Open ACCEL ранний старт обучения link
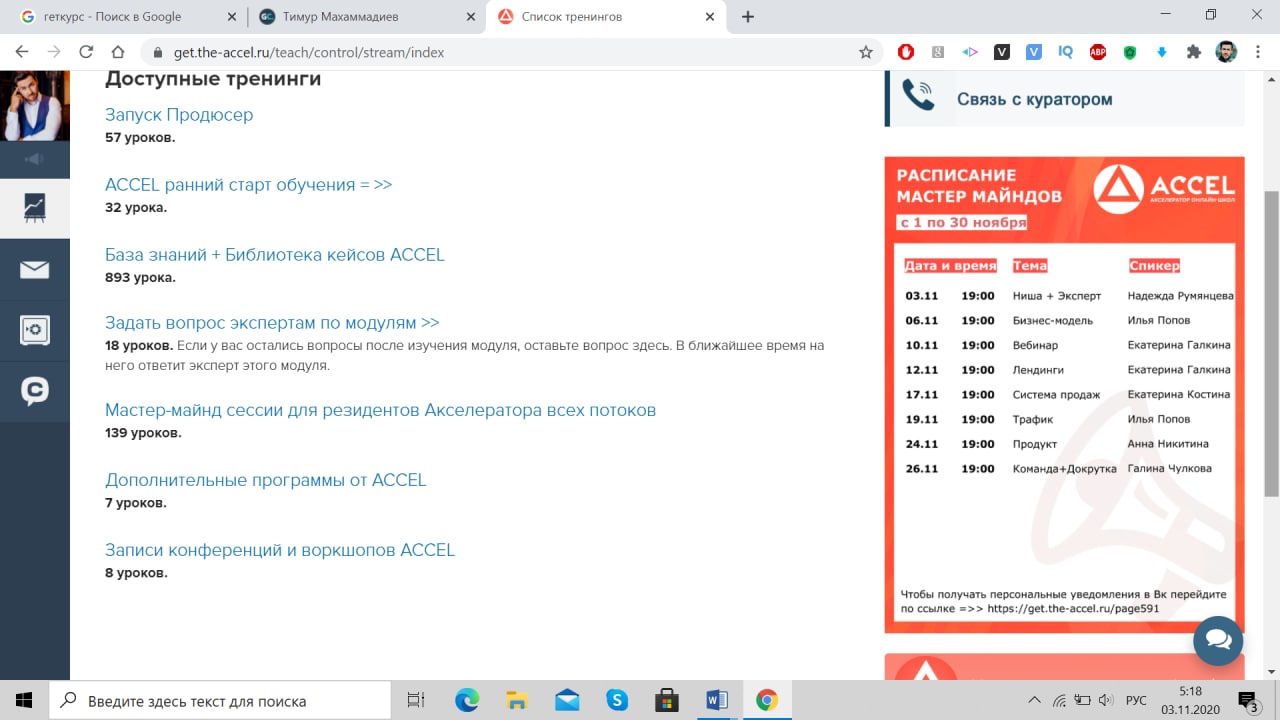1280x720 pixels. (x=248, y=185)
